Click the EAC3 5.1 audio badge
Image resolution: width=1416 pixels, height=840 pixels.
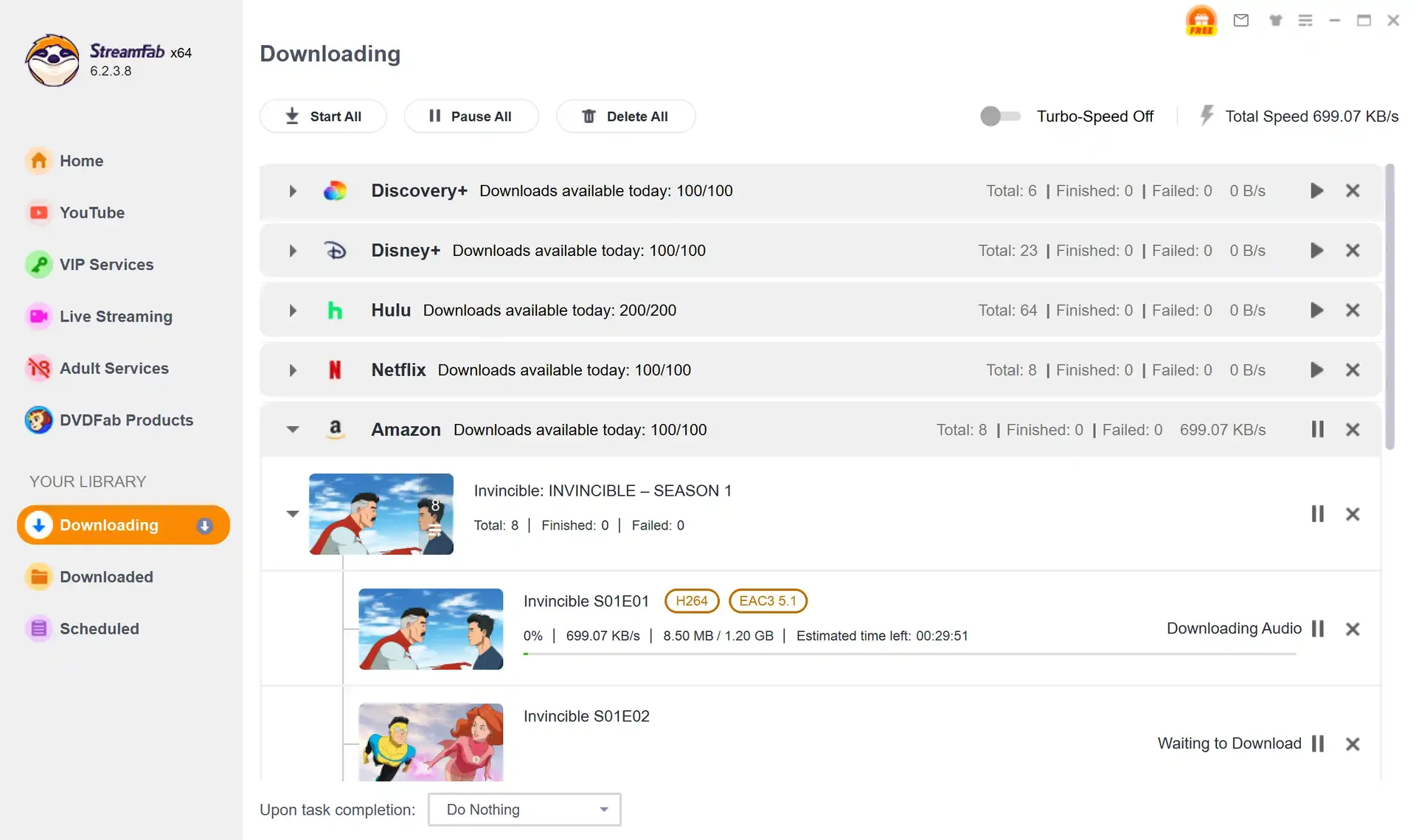coord(768,601)
